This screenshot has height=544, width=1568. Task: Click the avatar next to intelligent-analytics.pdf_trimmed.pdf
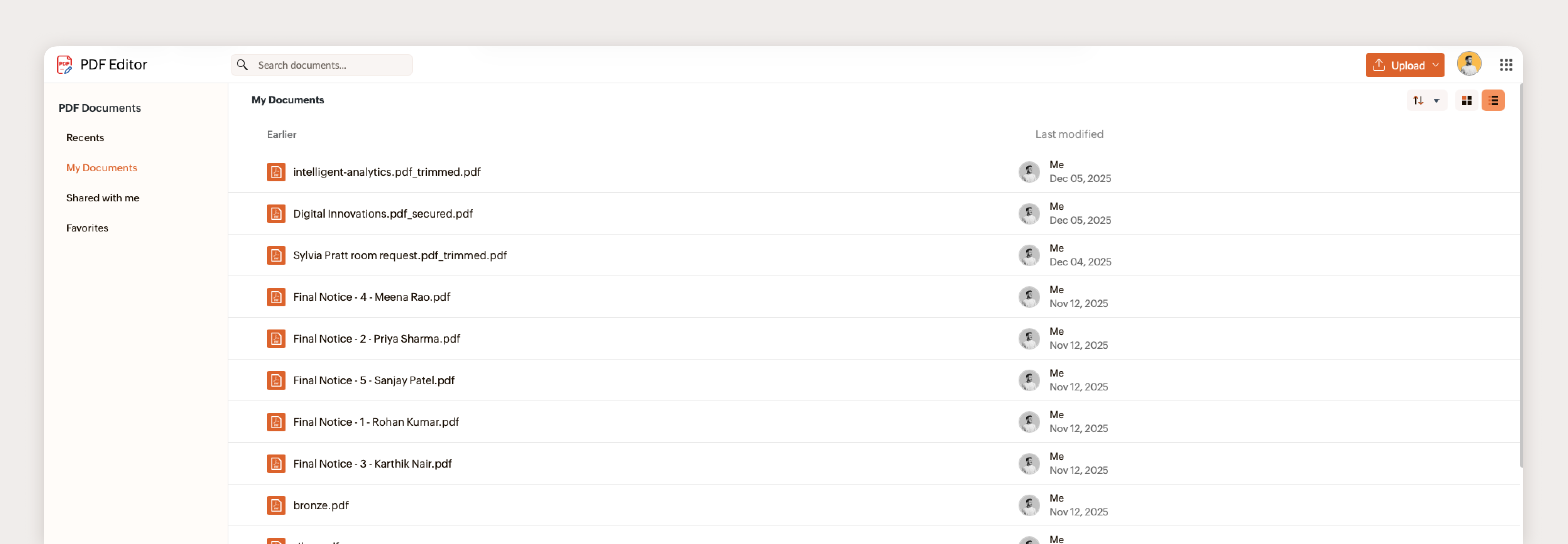(x=1029, y=172)
